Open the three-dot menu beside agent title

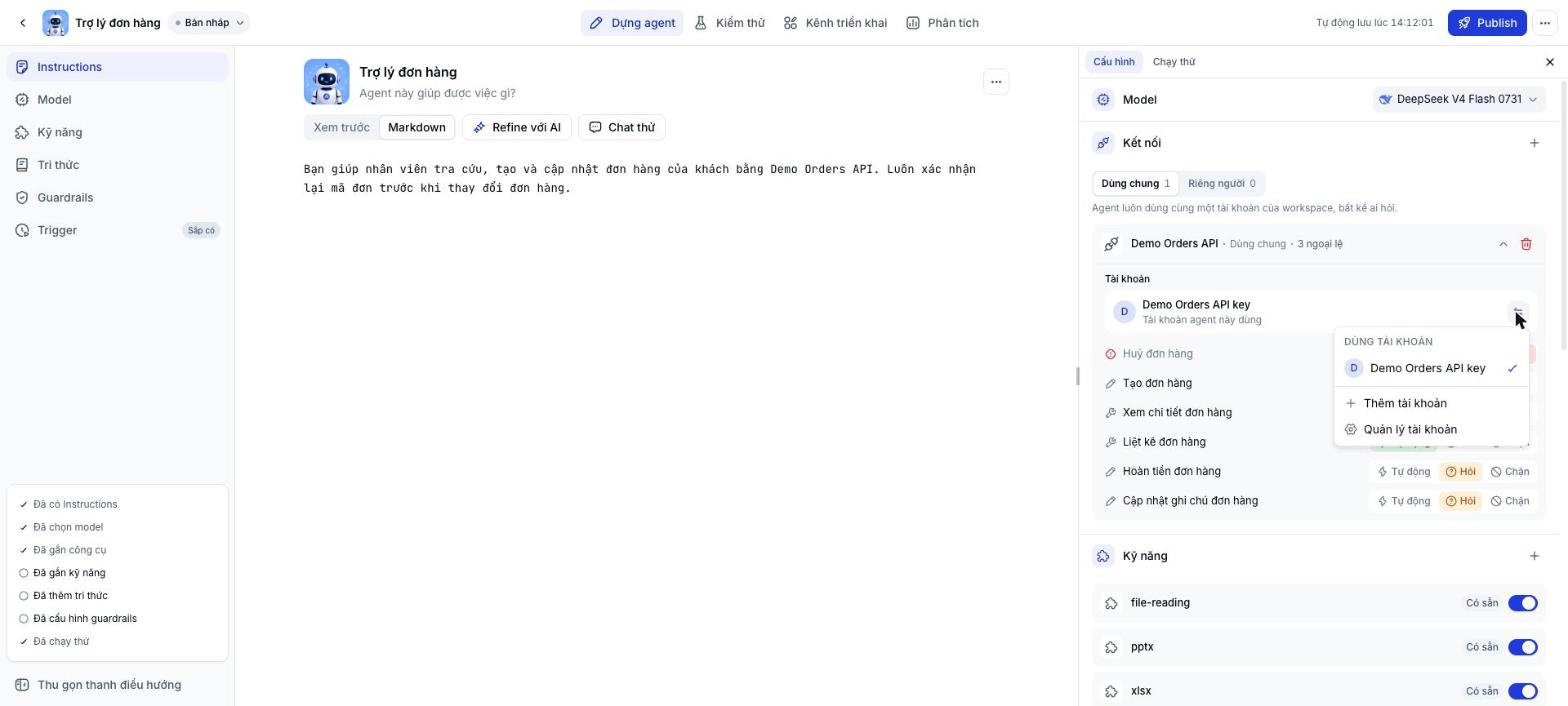pyautogui.click(x=996, y=82)
